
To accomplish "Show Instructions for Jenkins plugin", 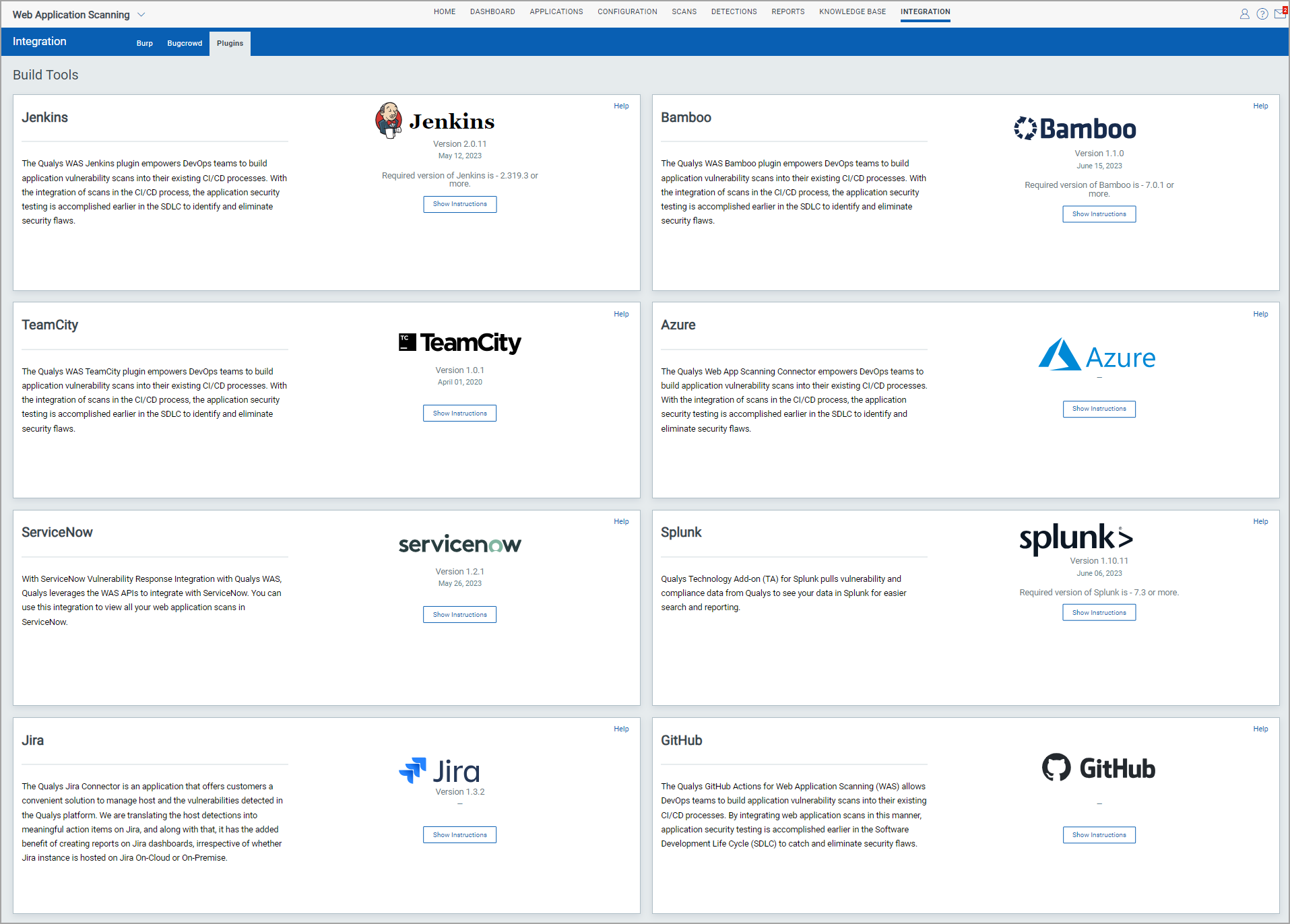I will (x=460, y=204).
